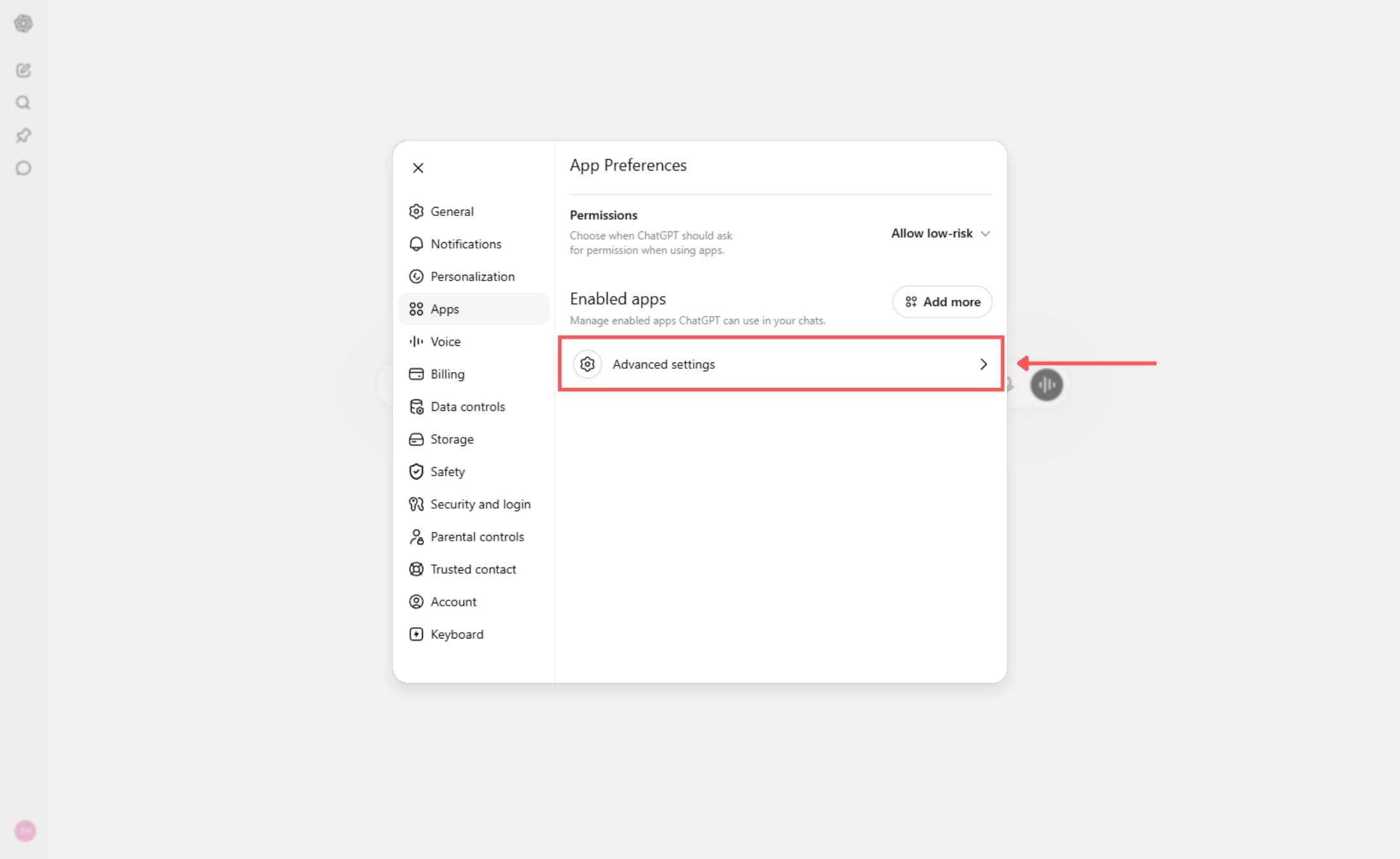Click the Enabled apps heading
This screenshot has height=859, width=1400.
pos(618,299)
